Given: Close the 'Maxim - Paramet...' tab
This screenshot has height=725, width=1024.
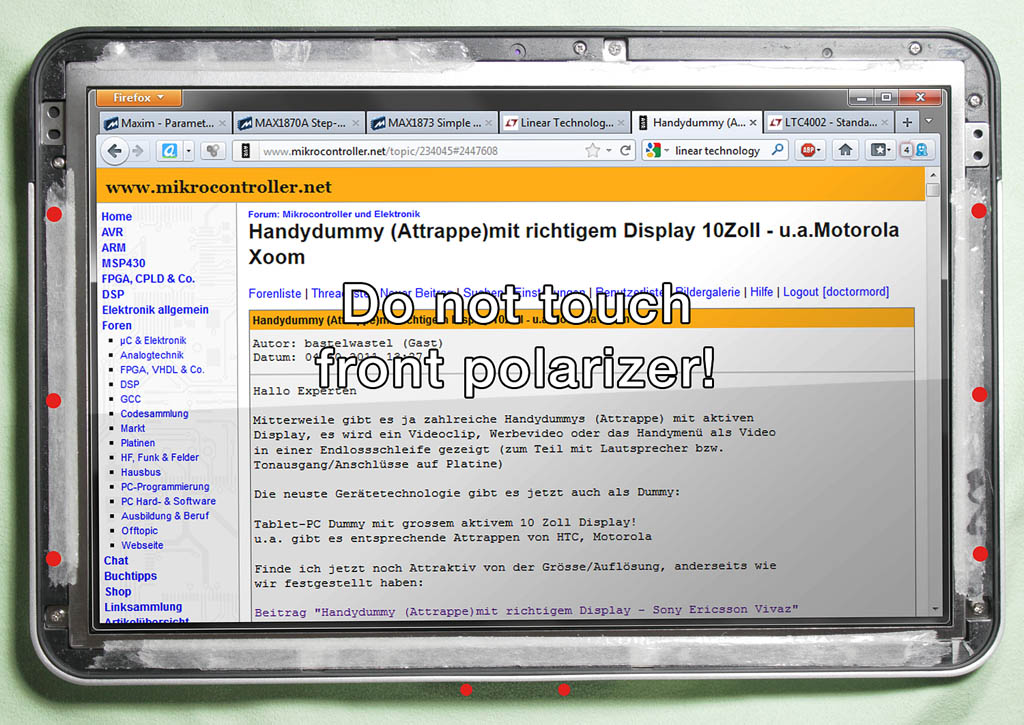Looking at the screenshot, I should [x=222, y=123].
